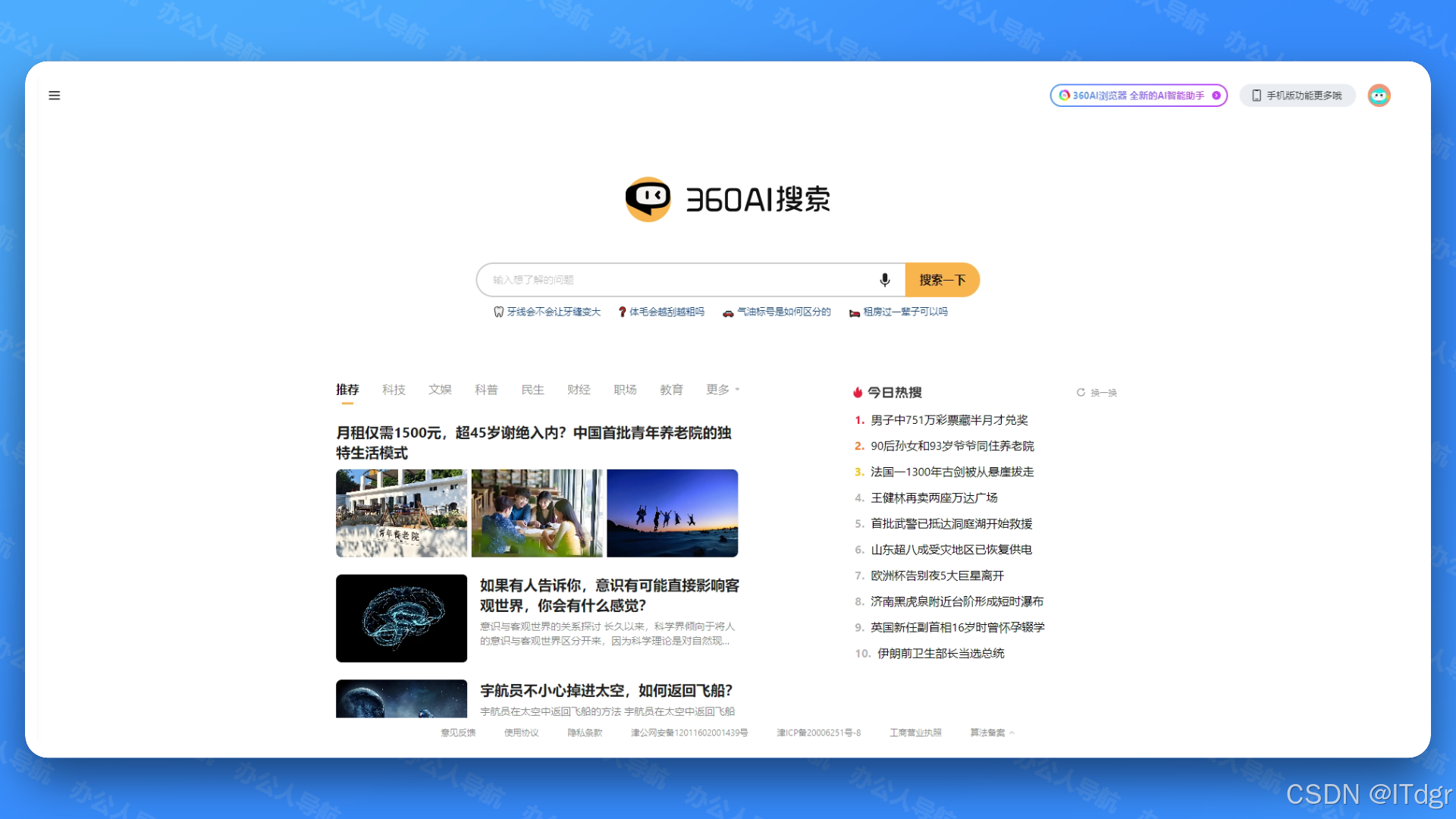The height and width of the screenshot is (819, 1456).
Task: Open hot search 山东超八成受灾地区已恢复供电
Action: [951, 550]
